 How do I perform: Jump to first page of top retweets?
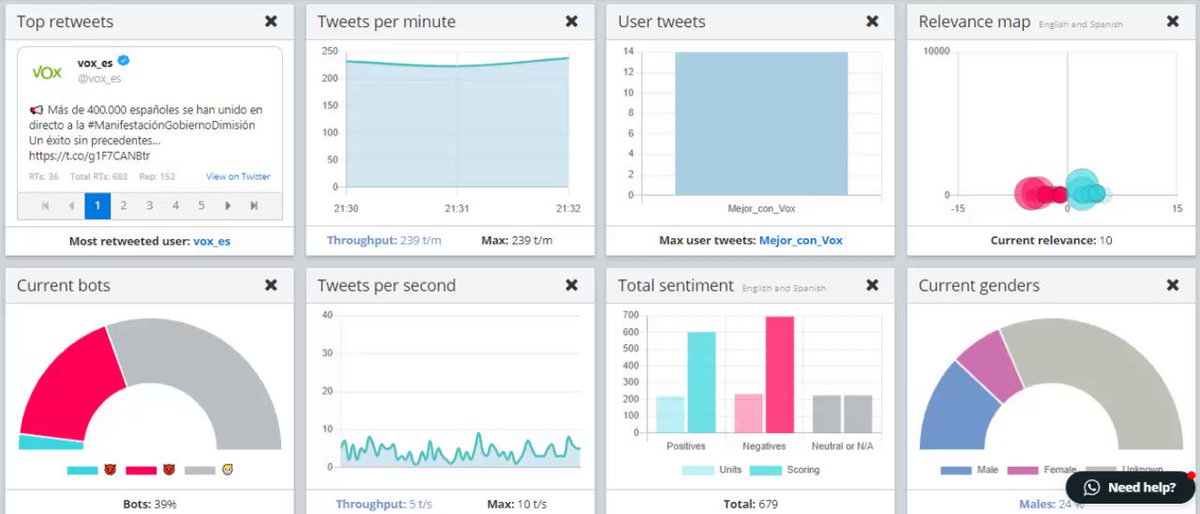click(45, 205)
